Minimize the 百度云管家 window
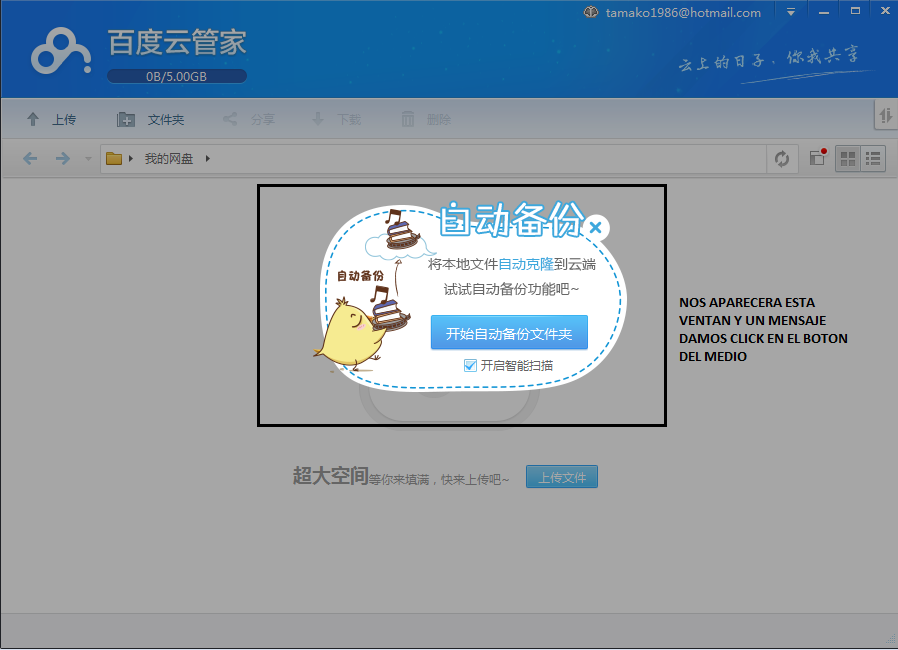898x650 pixels. coord(824,12)
